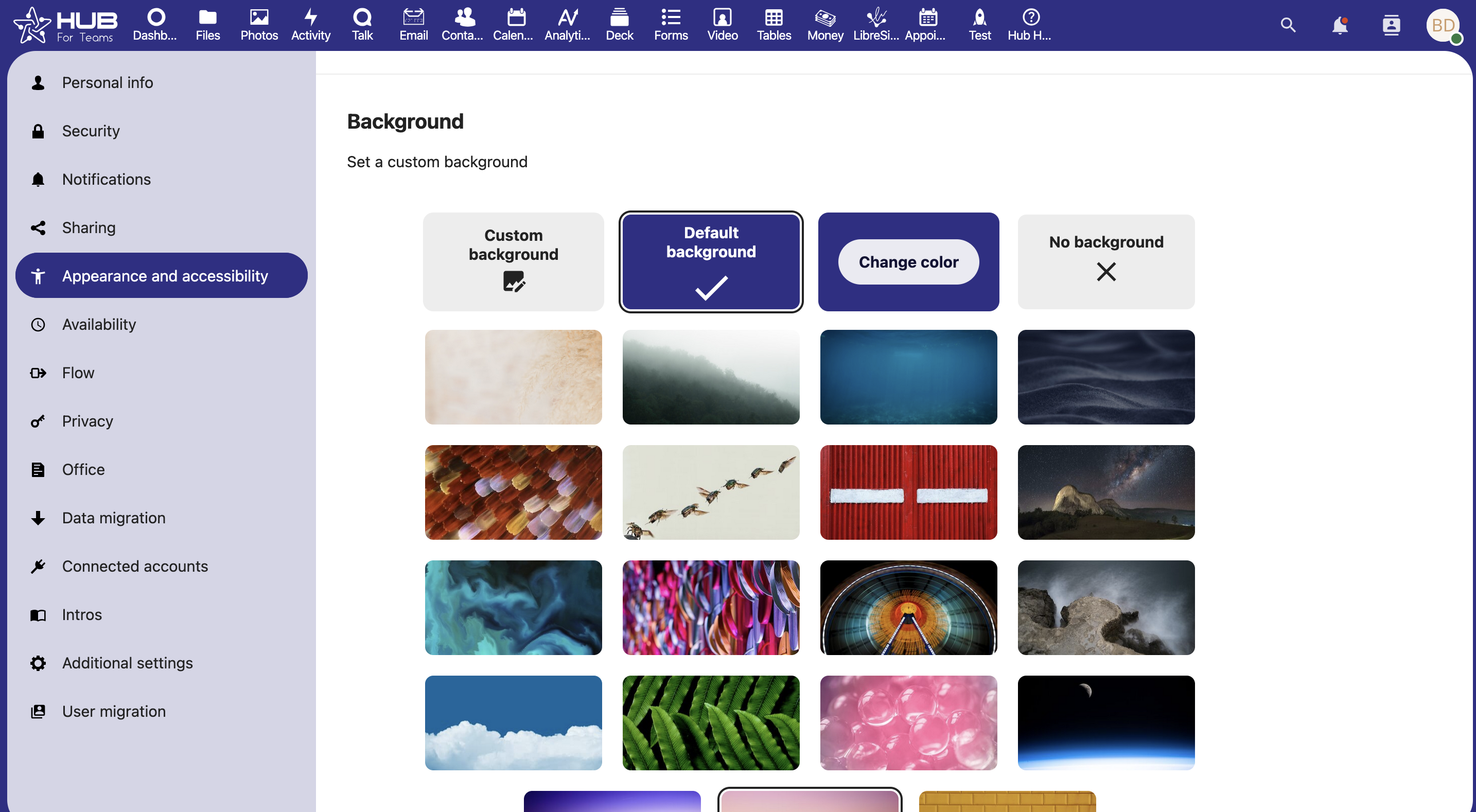Open Availability settings section
1476x812 pixels.
point(162,324)
